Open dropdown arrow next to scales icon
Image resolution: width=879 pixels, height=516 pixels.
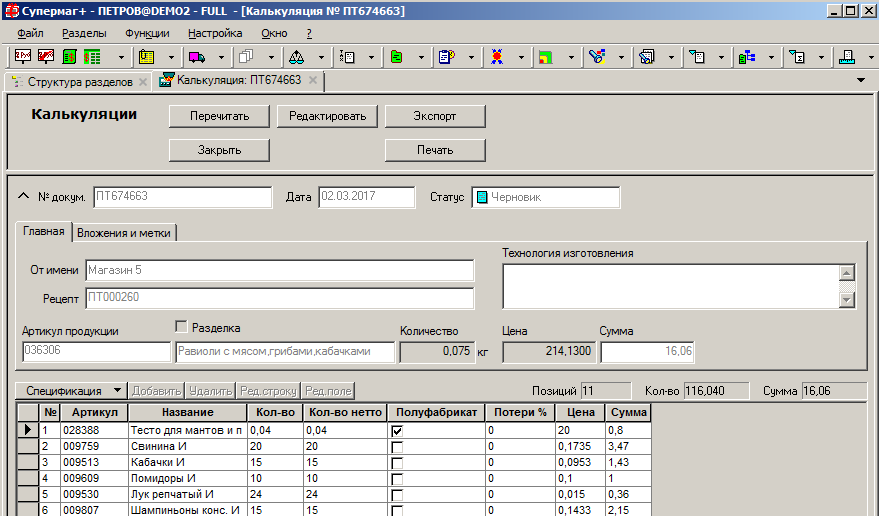[x=321, y=57]
